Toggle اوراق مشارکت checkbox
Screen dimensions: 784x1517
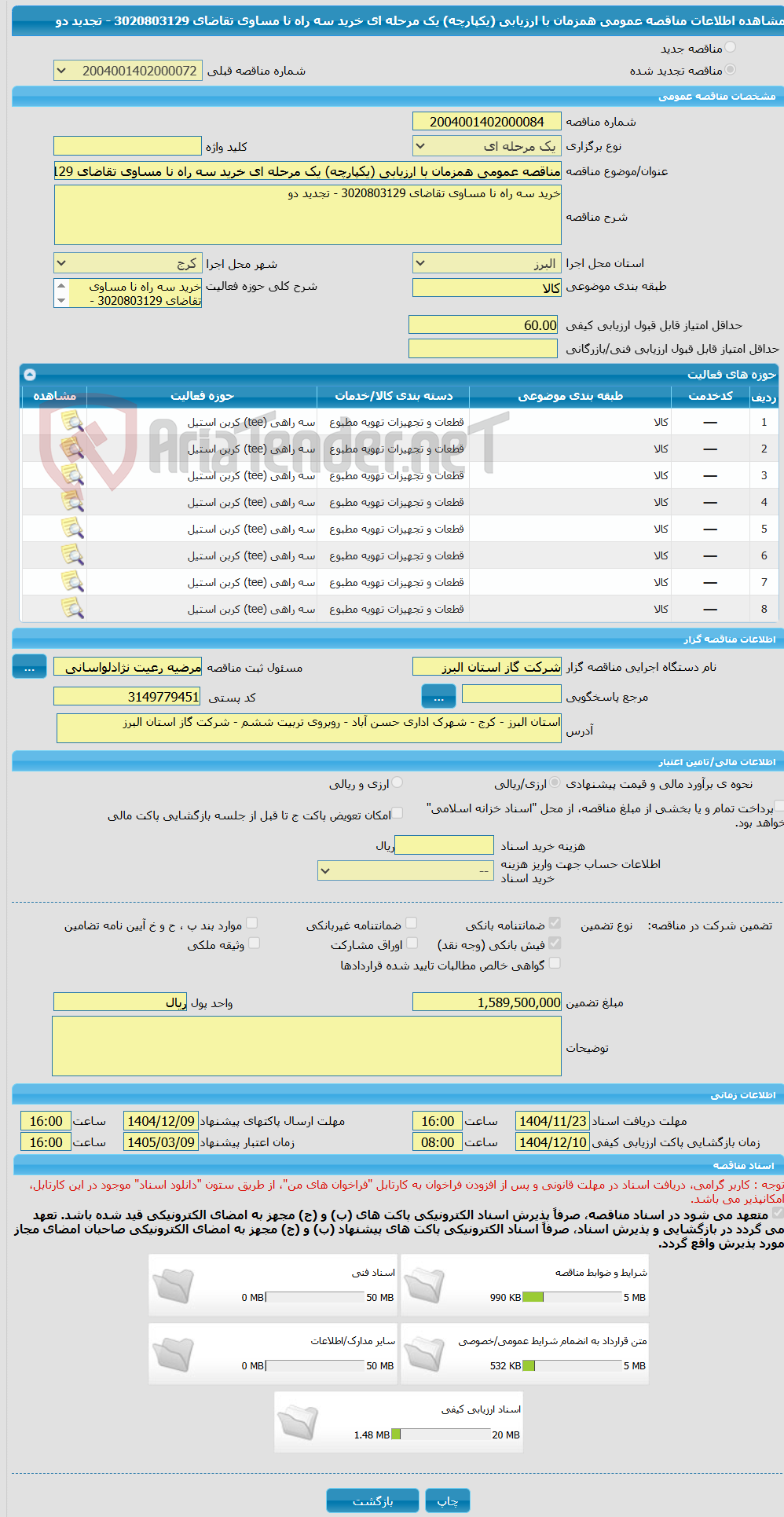tap(412, 944)
